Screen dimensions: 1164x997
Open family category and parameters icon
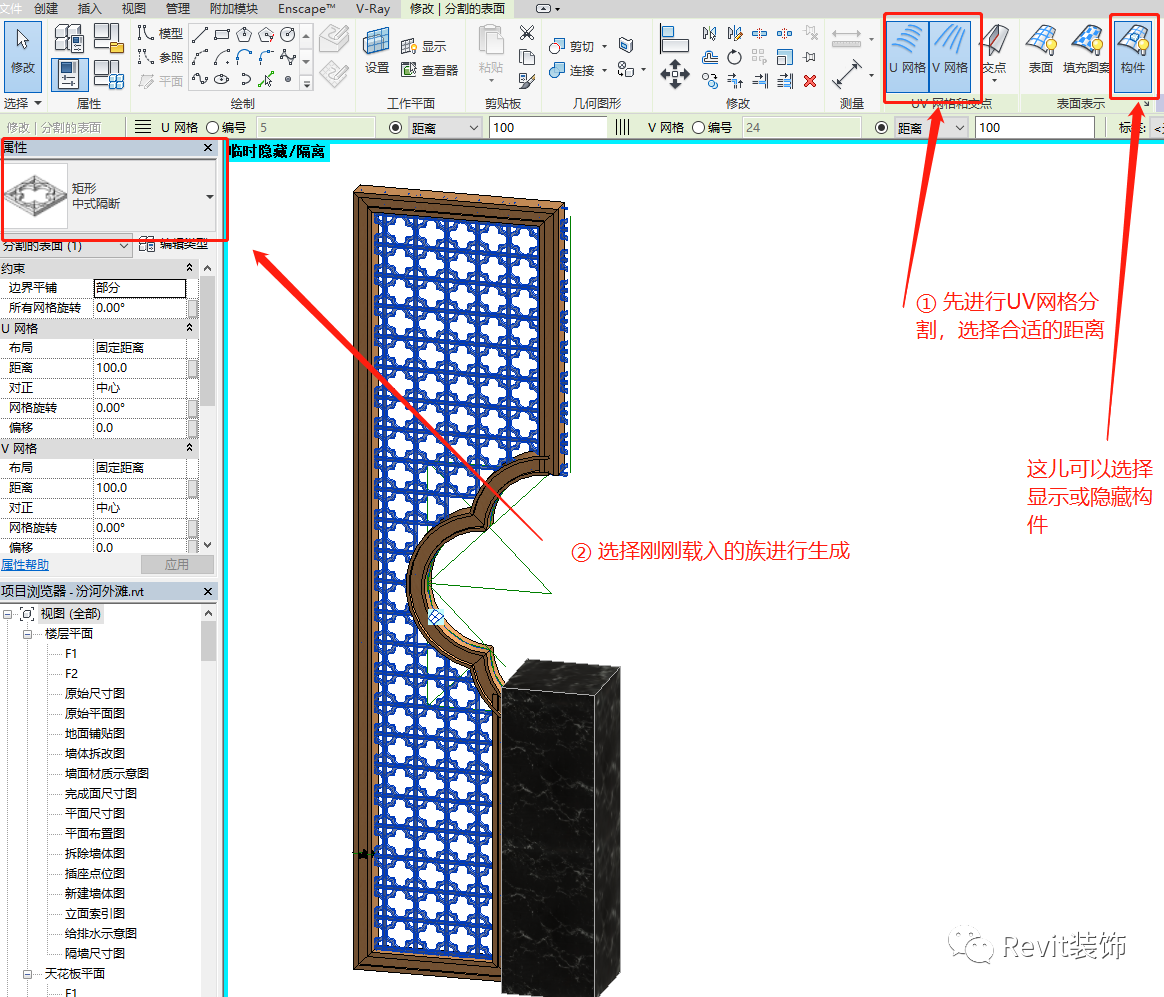(108, 37)
